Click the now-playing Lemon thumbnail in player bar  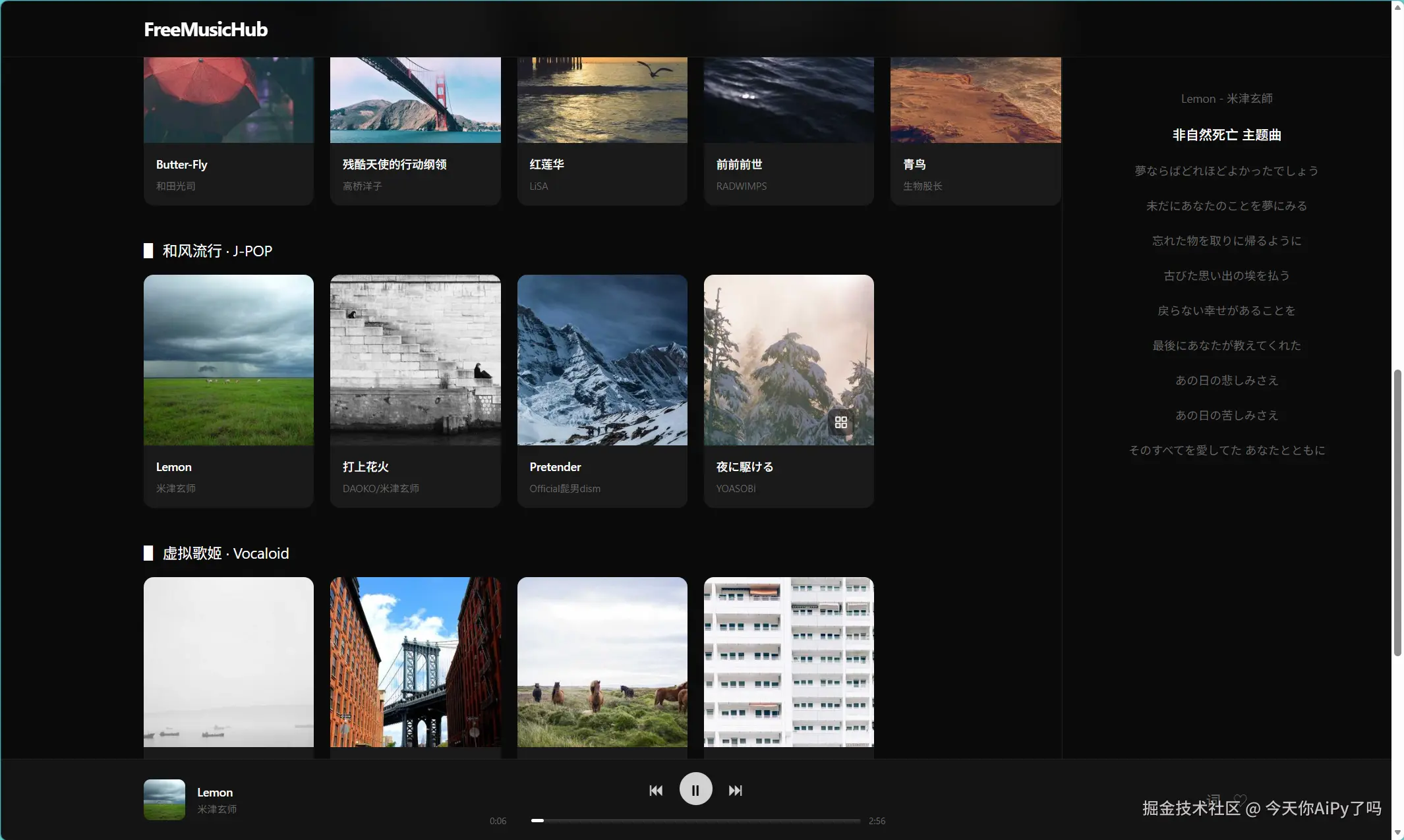(x=164, y=799)
